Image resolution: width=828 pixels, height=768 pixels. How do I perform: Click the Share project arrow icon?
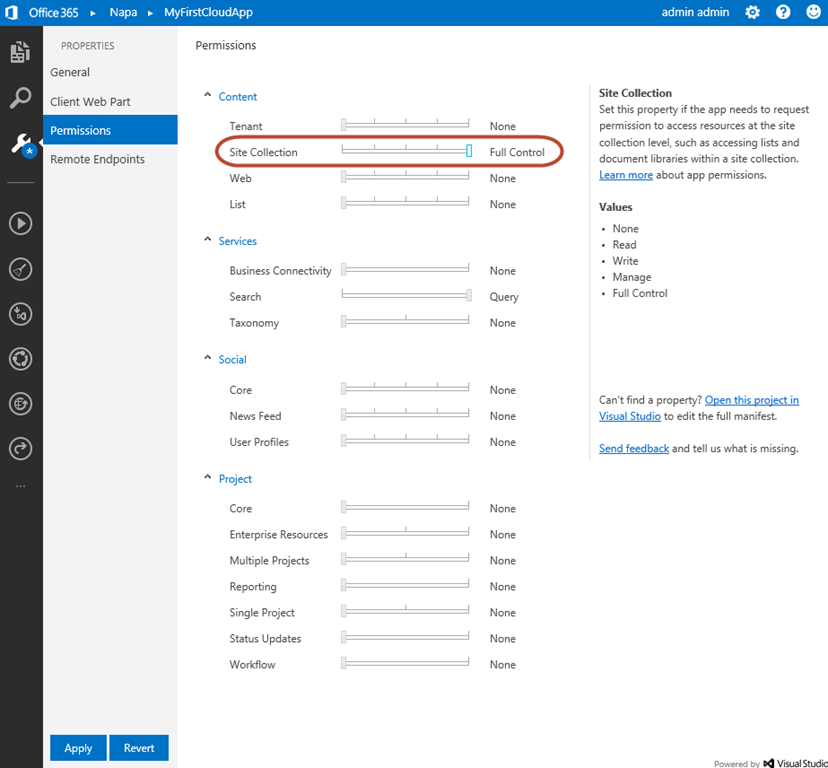(x=20, y=449)
